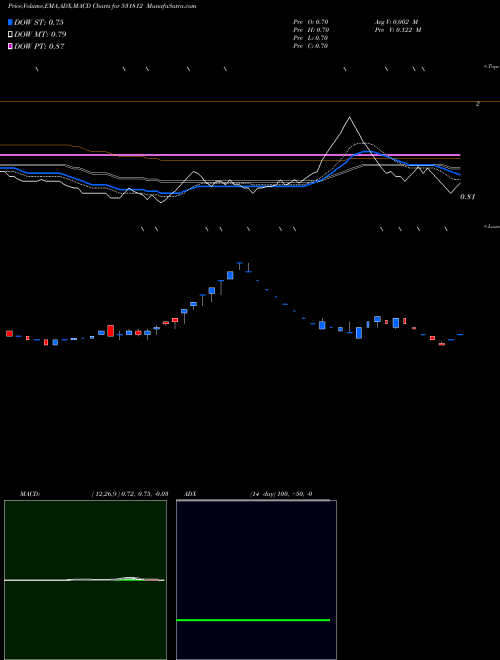Click the 'Avg V: 0.002 M' volume text
The height and width of the screenshot is (660, 500).
pos(396,22)
